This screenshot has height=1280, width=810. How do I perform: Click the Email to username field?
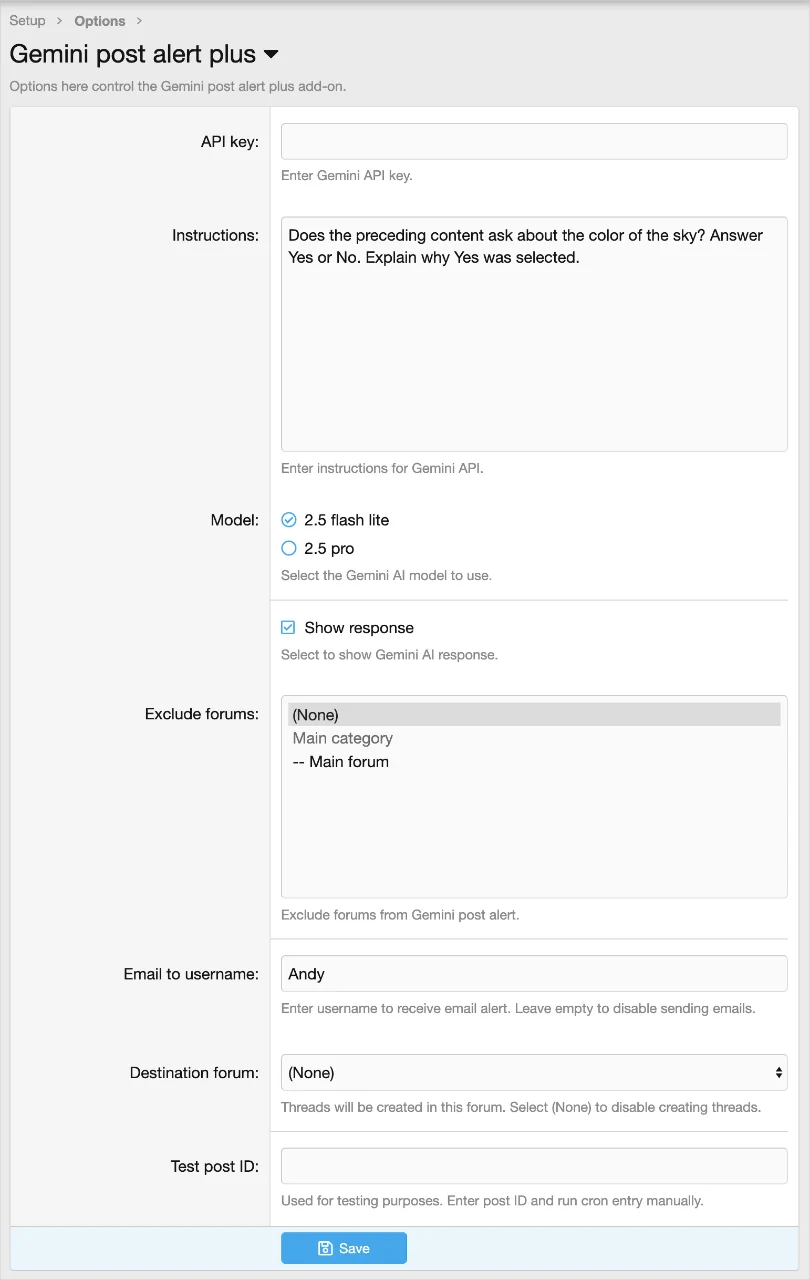click(x=534, y=974)
